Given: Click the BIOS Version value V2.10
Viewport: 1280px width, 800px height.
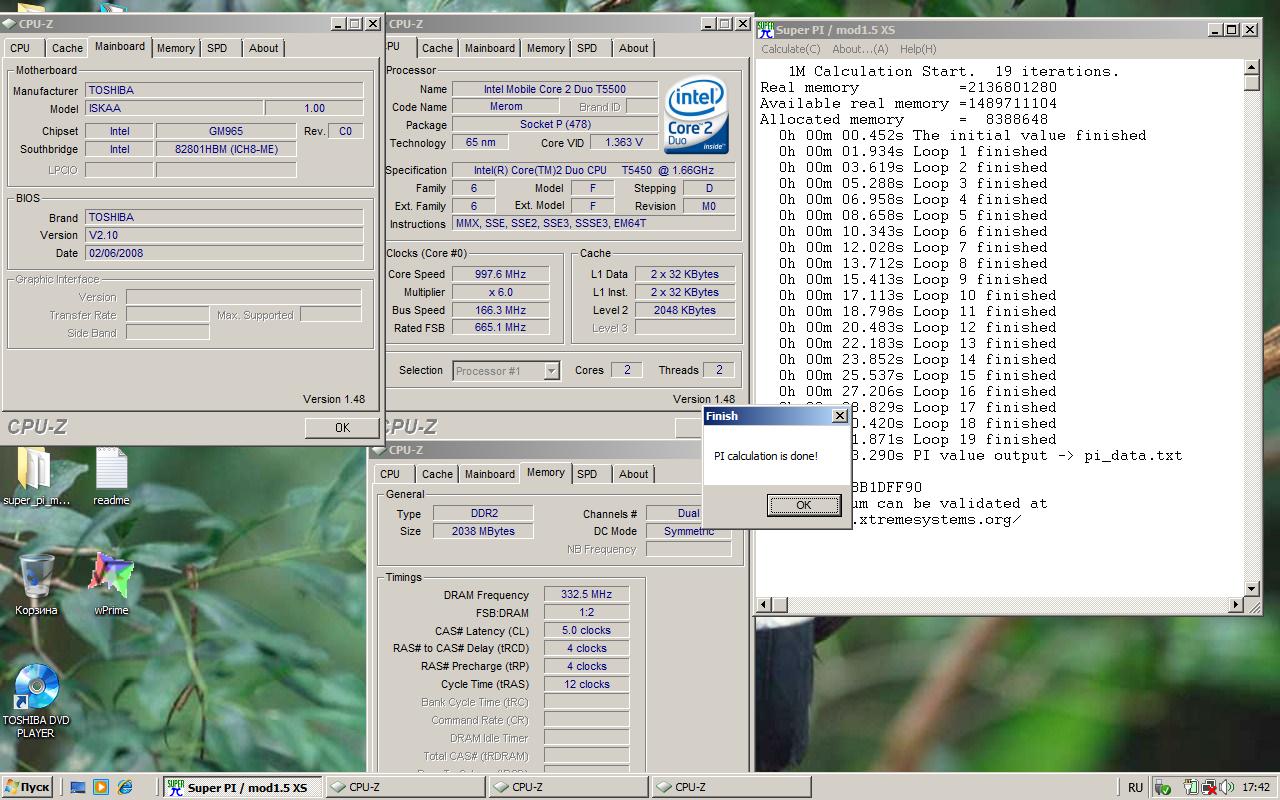Looking at the screenshot, I should [224, 235].
